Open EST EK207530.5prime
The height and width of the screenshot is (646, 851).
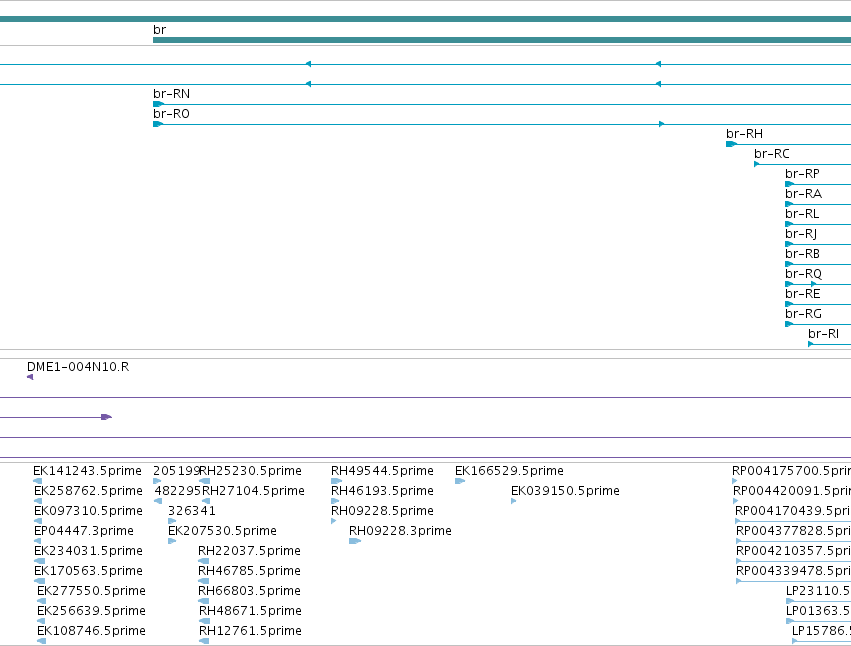click(x=222, y=531)
